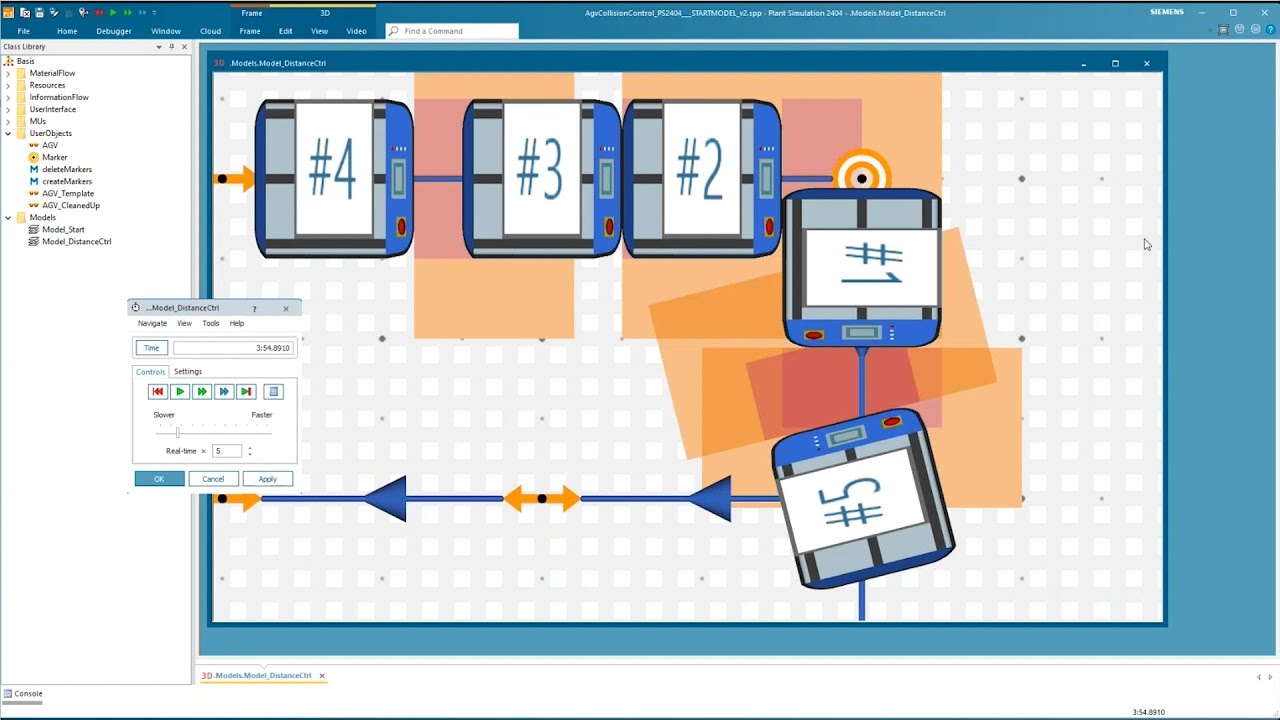The image size is (1280, 720).
Task: Open the Cloud ribbon tab
Action: (210, 31)
